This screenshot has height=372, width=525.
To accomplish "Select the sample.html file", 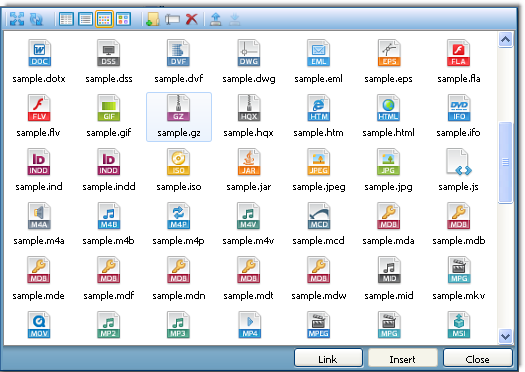I will [x=388, y=116].
